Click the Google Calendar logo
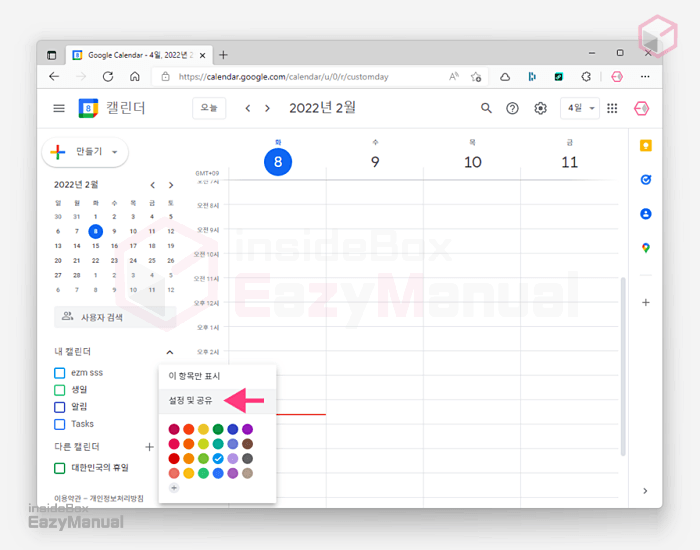 [x=88, y=108]
